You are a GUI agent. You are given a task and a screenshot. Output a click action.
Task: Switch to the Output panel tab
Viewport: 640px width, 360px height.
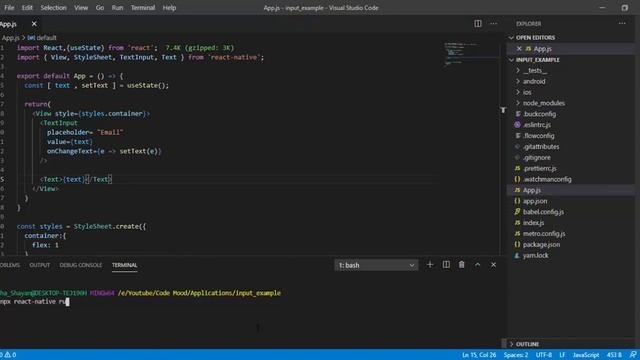40,265
